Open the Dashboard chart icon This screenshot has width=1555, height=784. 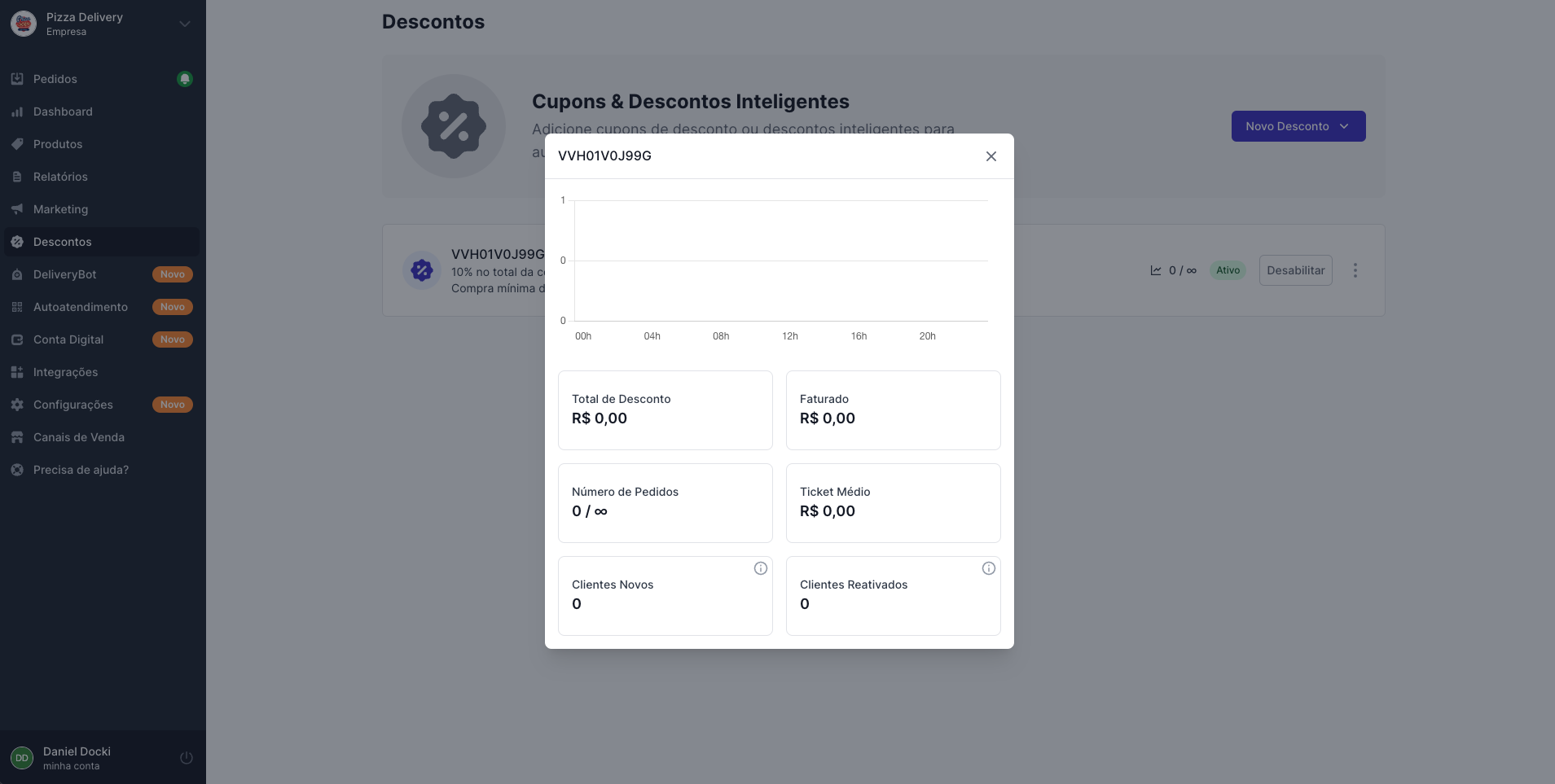coord(17,112)
